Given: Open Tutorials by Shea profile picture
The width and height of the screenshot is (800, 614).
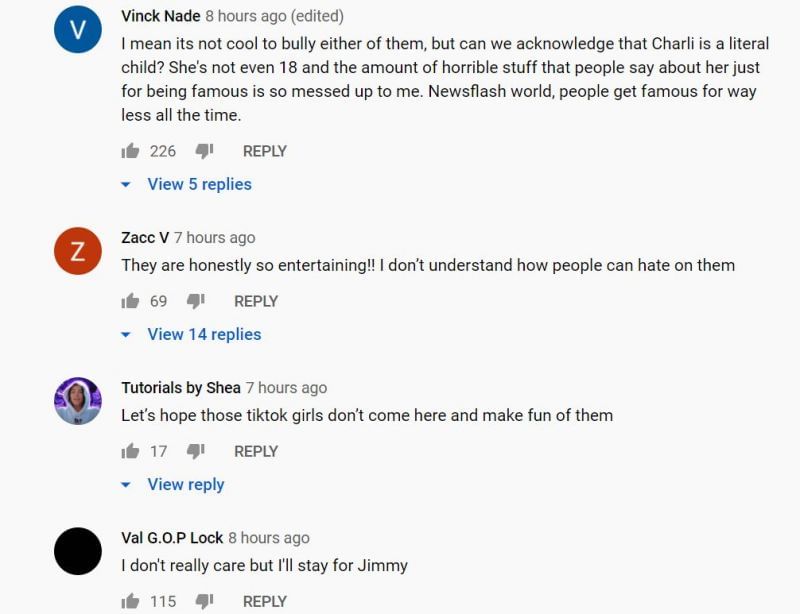Looking at the screenshot, I should [x=78, y=401].
